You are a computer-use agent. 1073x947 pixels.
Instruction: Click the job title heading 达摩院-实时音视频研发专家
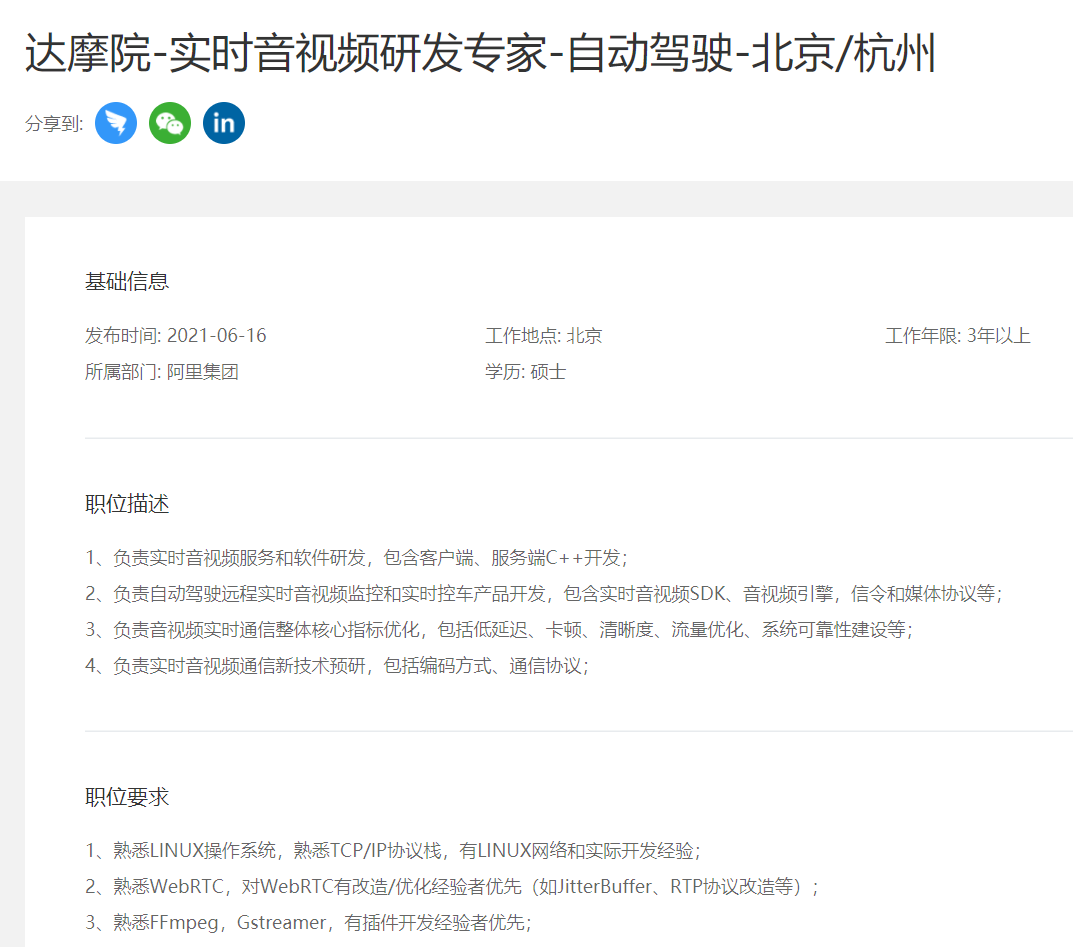[x=480, y=55]
